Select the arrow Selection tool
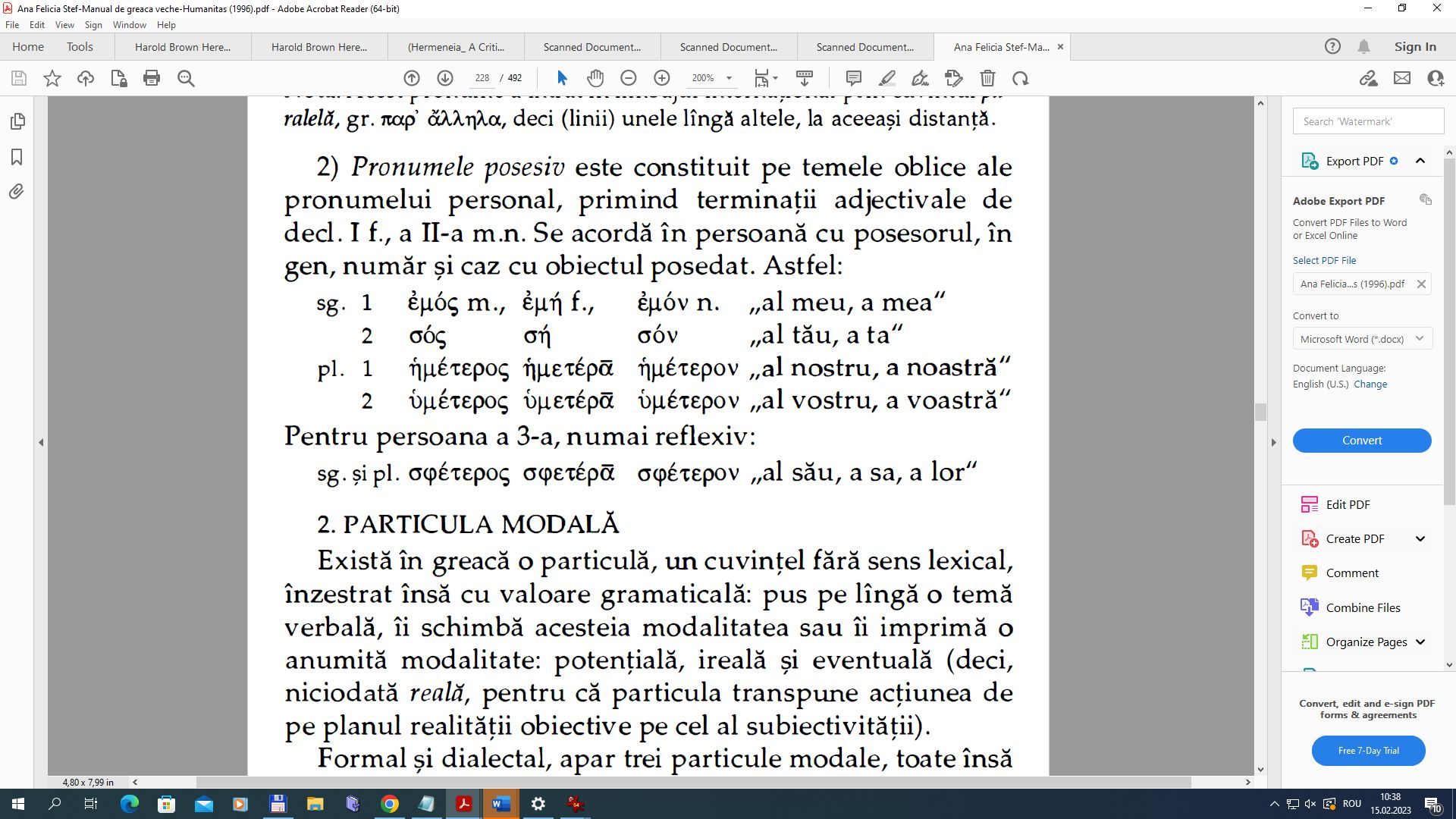The image size is (1456, 819). pyautogui.click(x=562, y=78)
